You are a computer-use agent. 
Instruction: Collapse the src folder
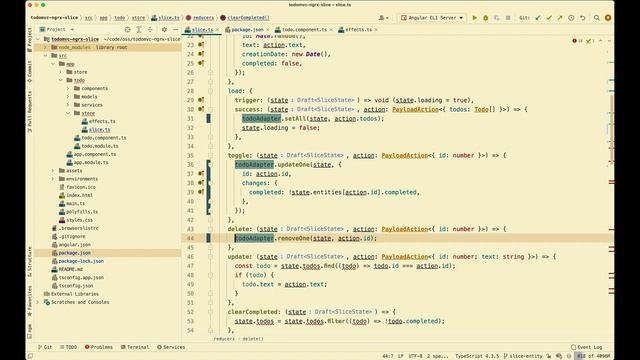tap(45, 56)
